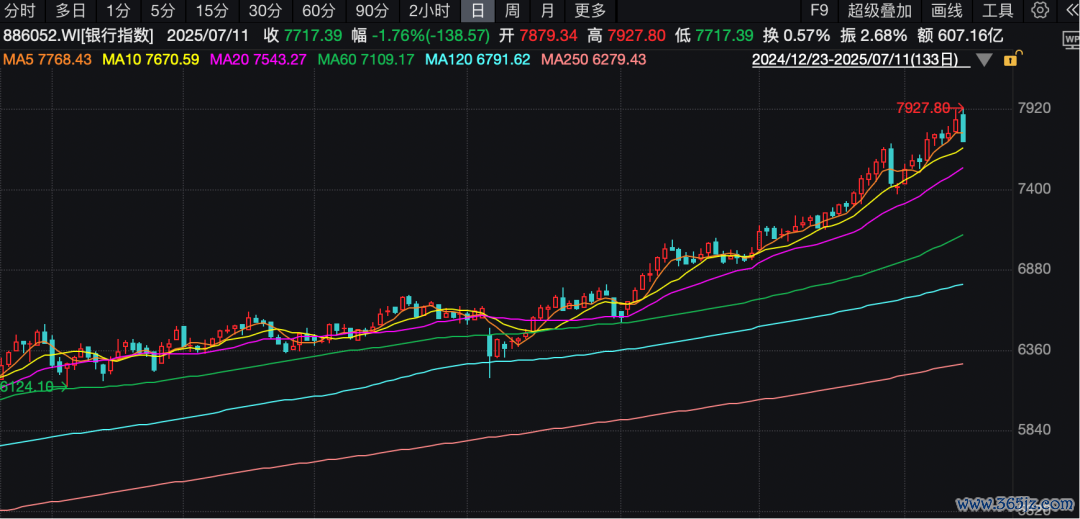Click the date range 2024/12/23-2025/07/11(133日)

click(x=855, y=60)
